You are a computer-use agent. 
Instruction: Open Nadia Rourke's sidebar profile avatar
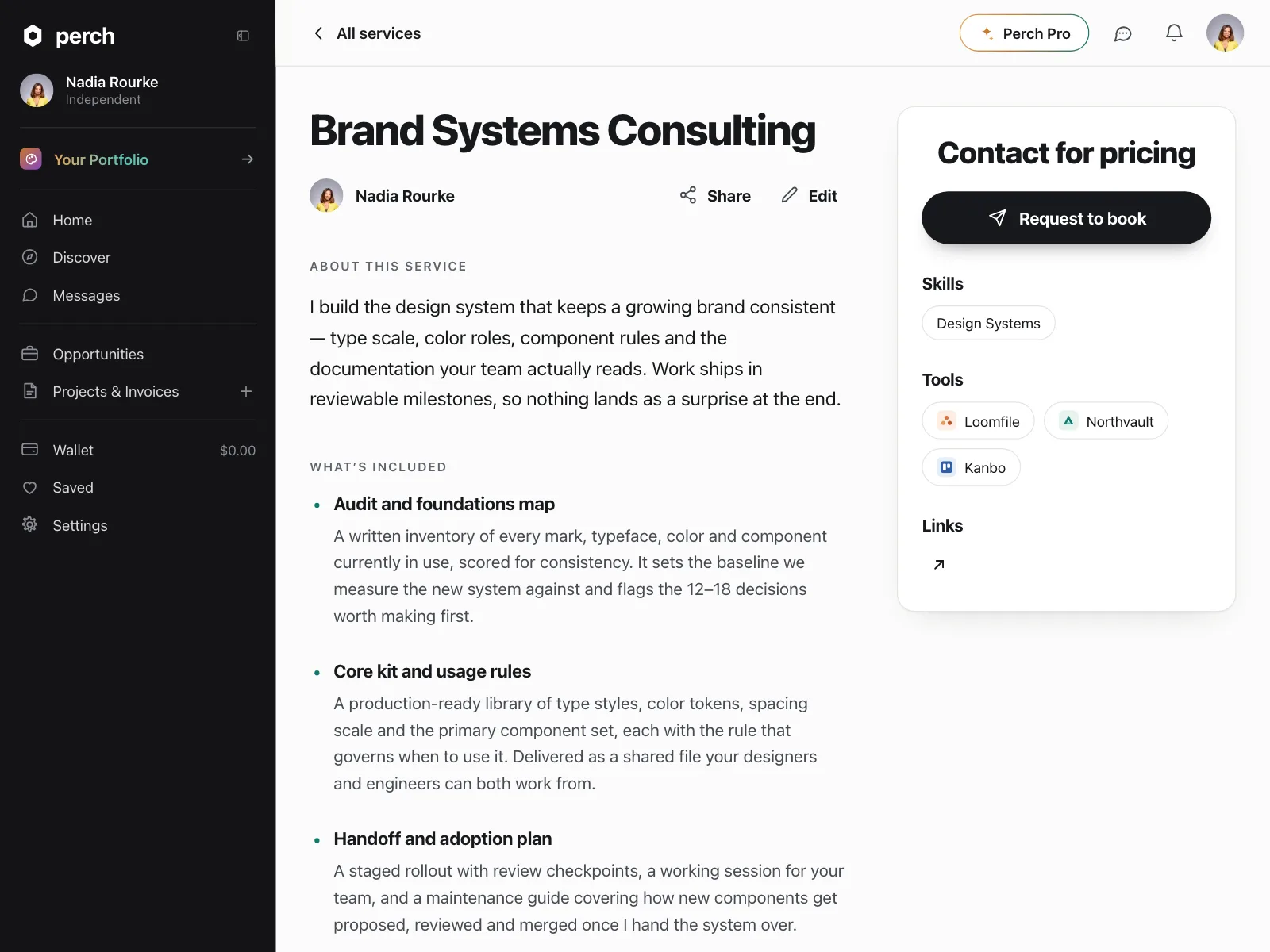point(37,90)
